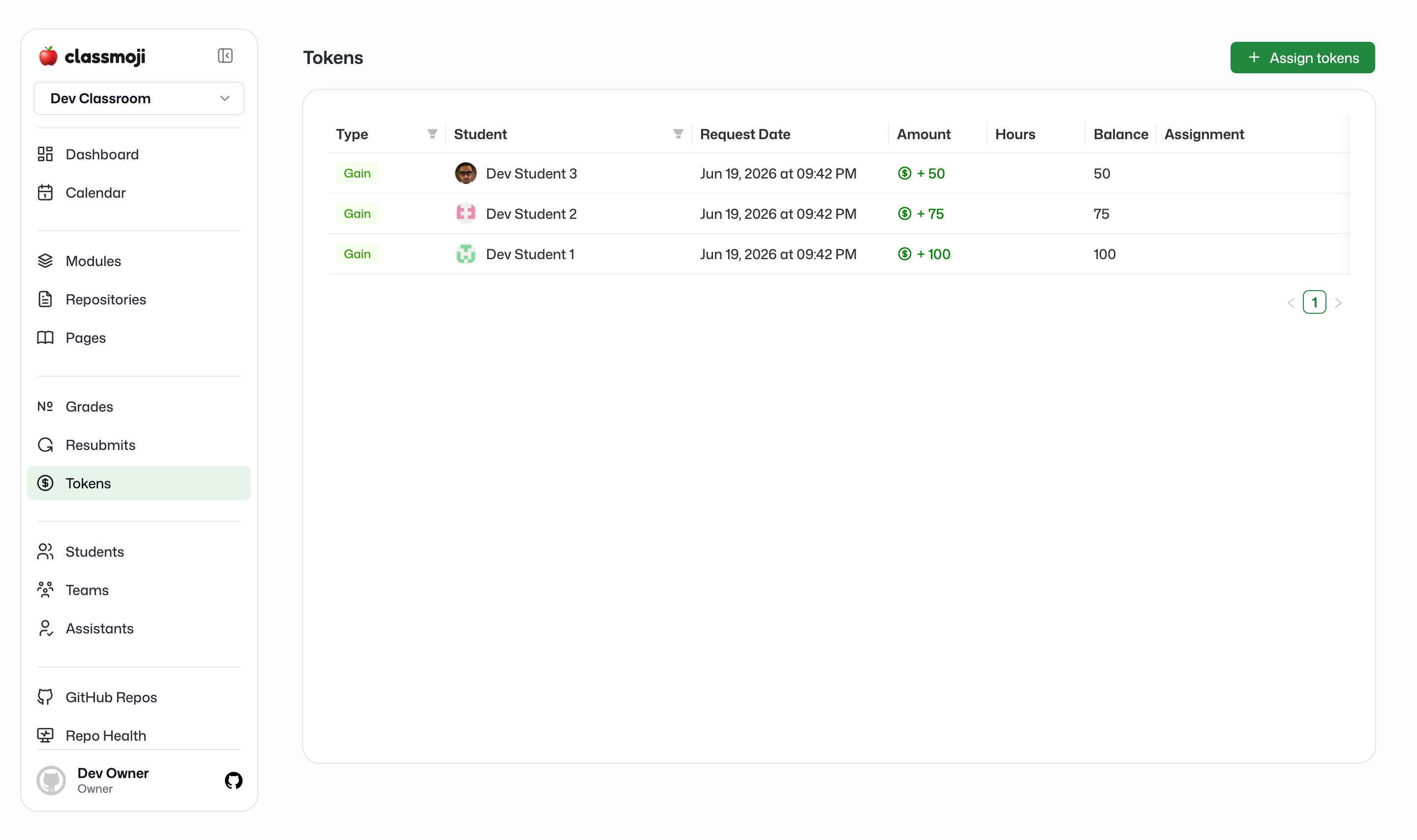
Task: Click the Modules layers icon
Action: point(45,261)
